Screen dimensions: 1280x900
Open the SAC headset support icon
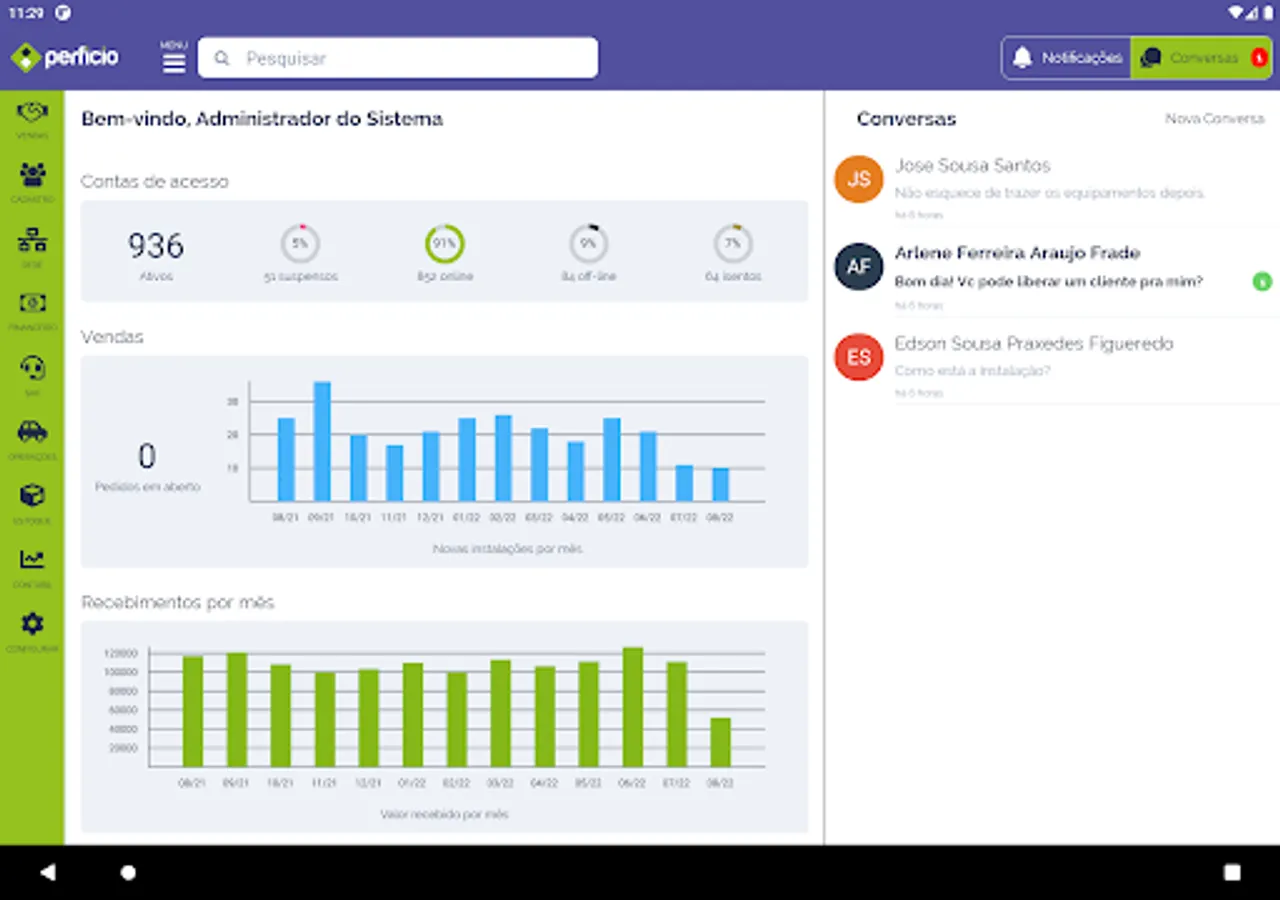click(32, 375)
